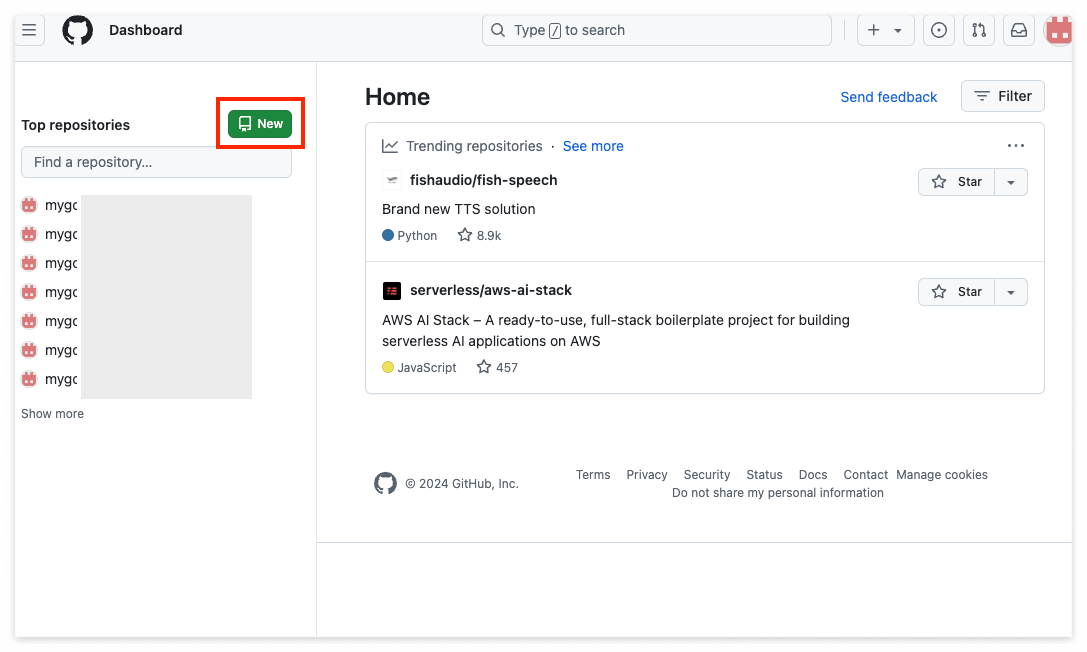Open the Contact footer link
The width and height of the screenshot is (1087, 652).
[865, 475]
